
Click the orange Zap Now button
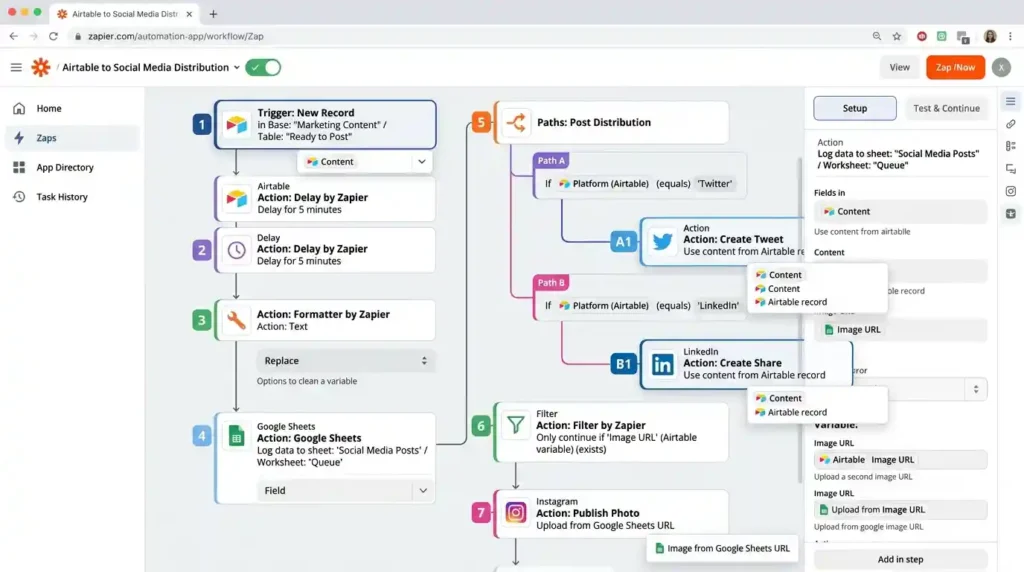(x=955, y=67)
